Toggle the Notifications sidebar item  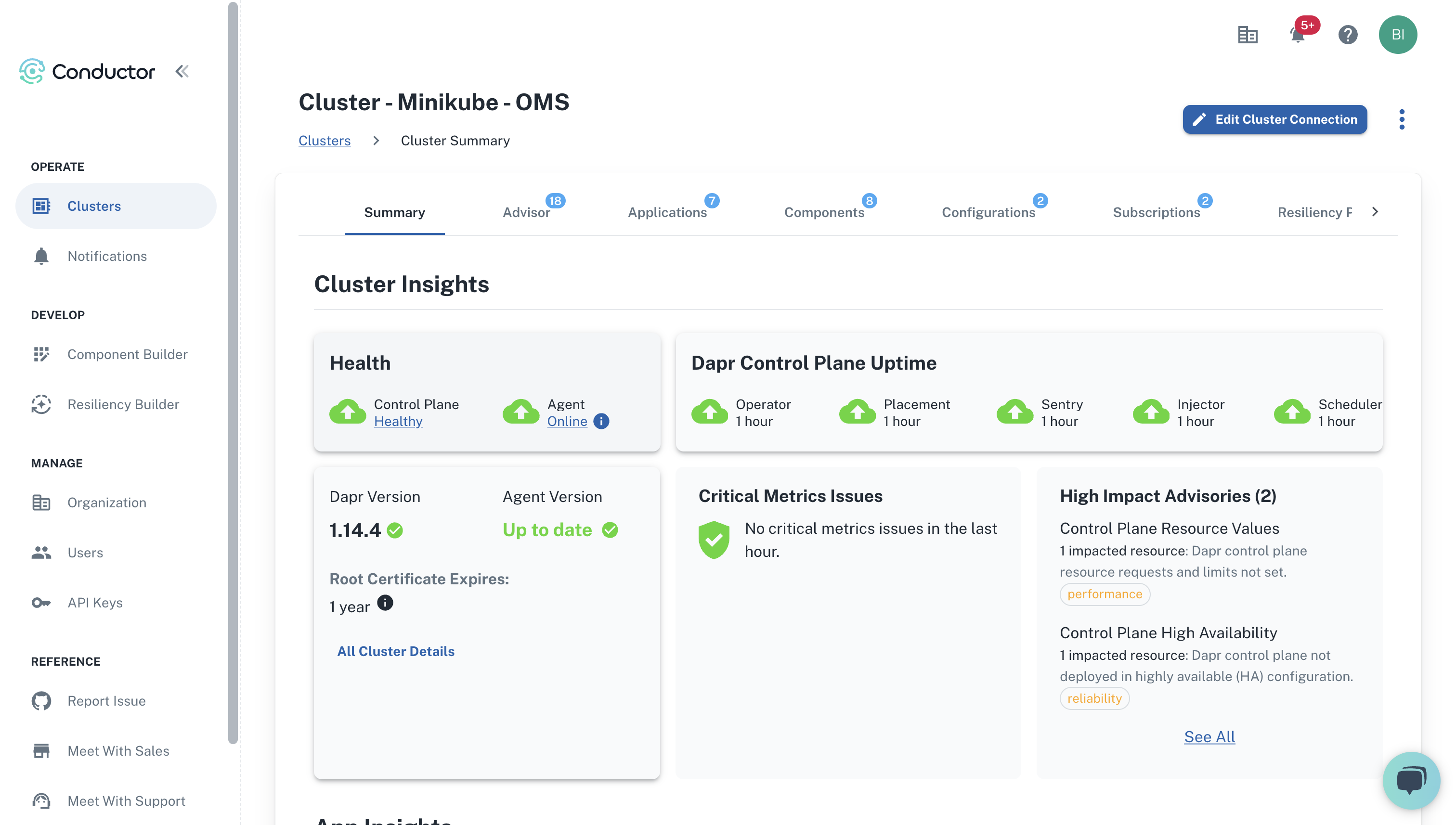click(x=107, y=256)
